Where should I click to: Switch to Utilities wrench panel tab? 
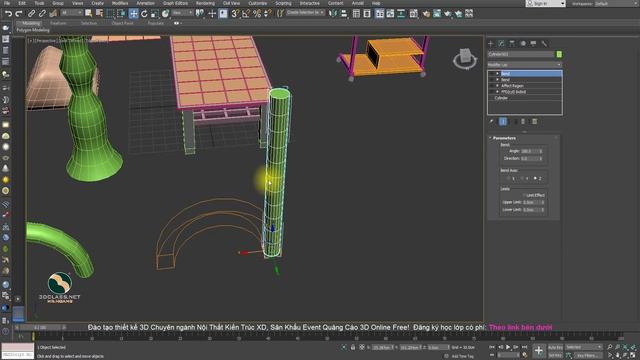[x=544, y=43]
